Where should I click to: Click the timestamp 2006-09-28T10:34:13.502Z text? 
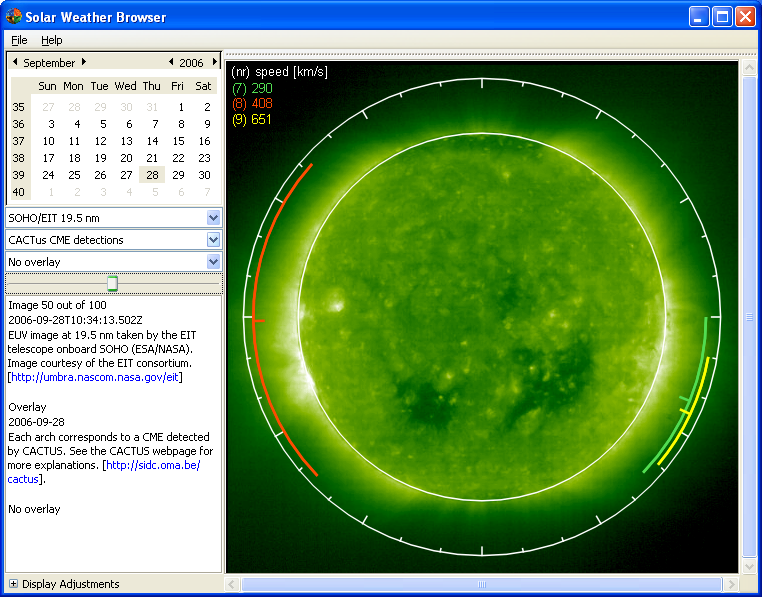pyautogui.click(x=75, y=320)
